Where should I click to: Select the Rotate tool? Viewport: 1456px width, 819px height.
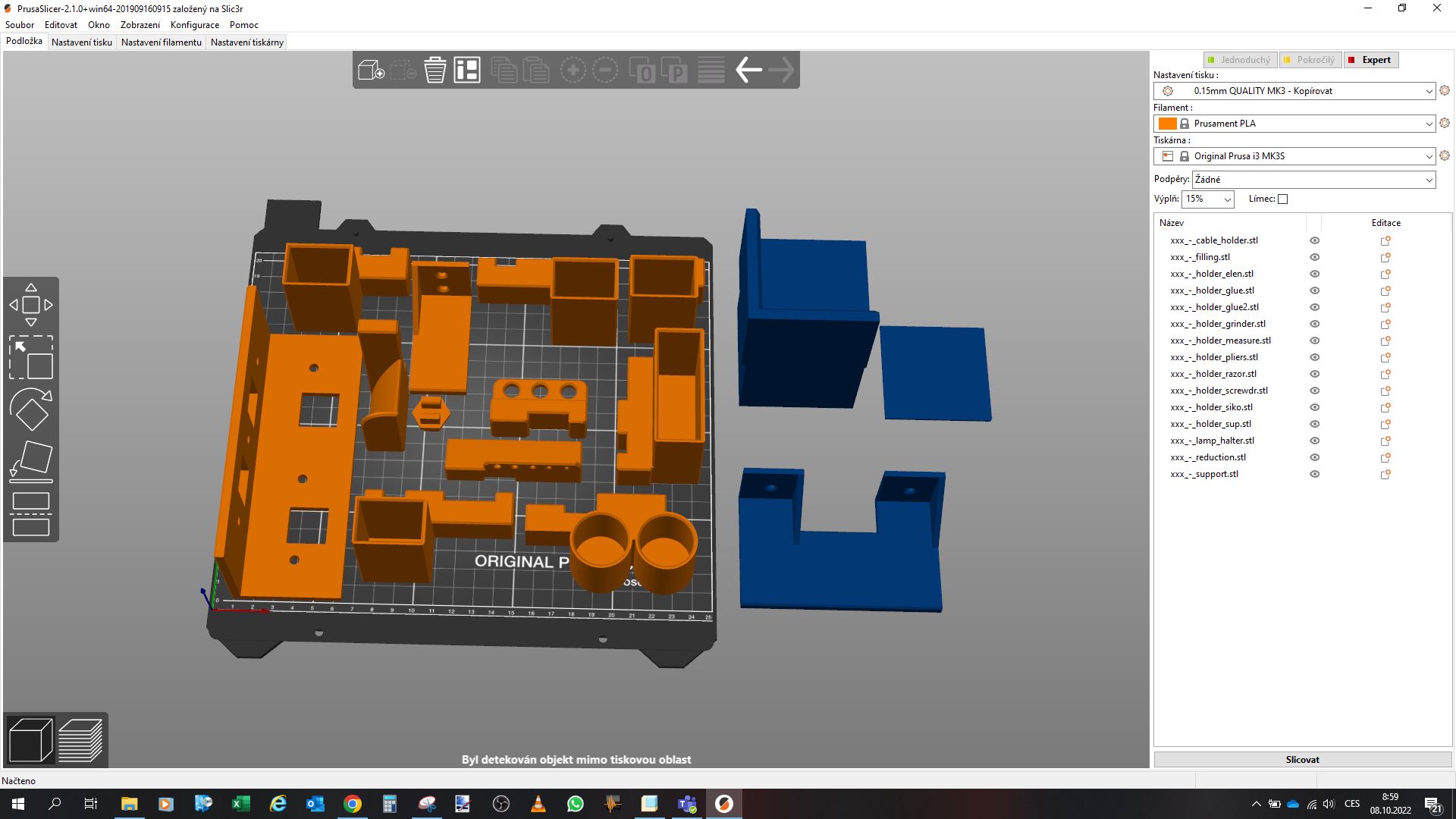[31, 409]
